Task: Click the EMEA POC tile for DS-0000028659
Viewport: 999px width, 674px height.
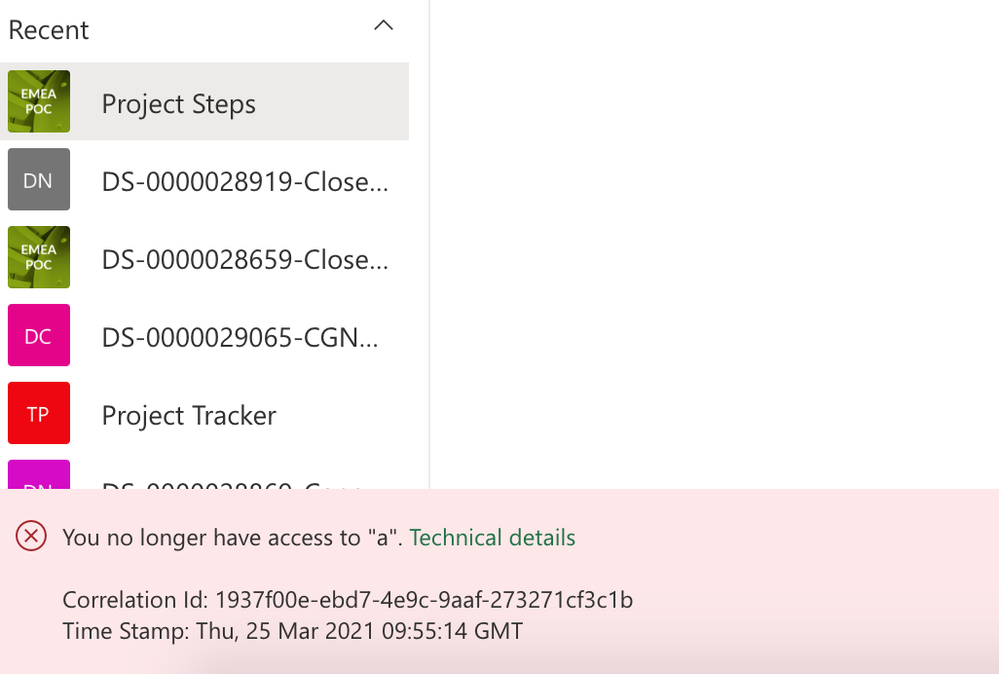Action: [x=39, y=257]
